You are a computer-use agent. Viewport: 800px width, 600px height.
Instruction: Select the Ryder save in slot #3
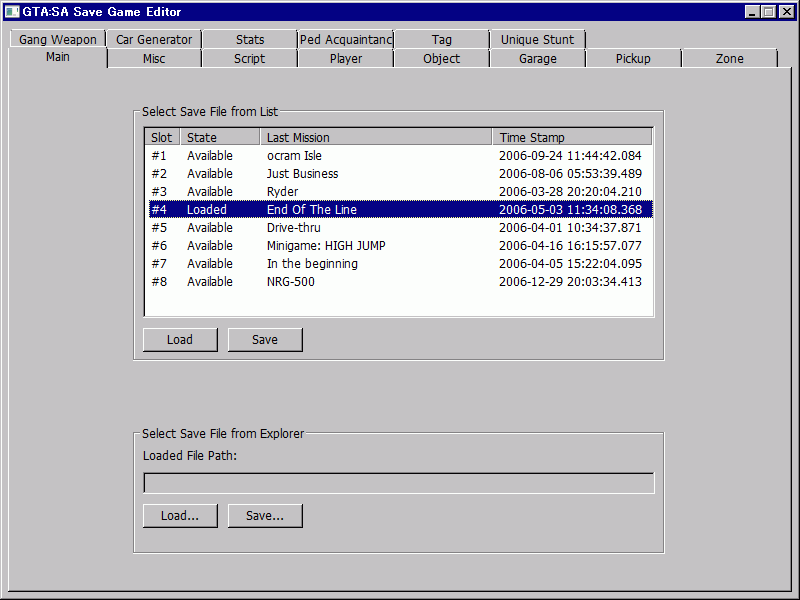(x=401, y=191)
